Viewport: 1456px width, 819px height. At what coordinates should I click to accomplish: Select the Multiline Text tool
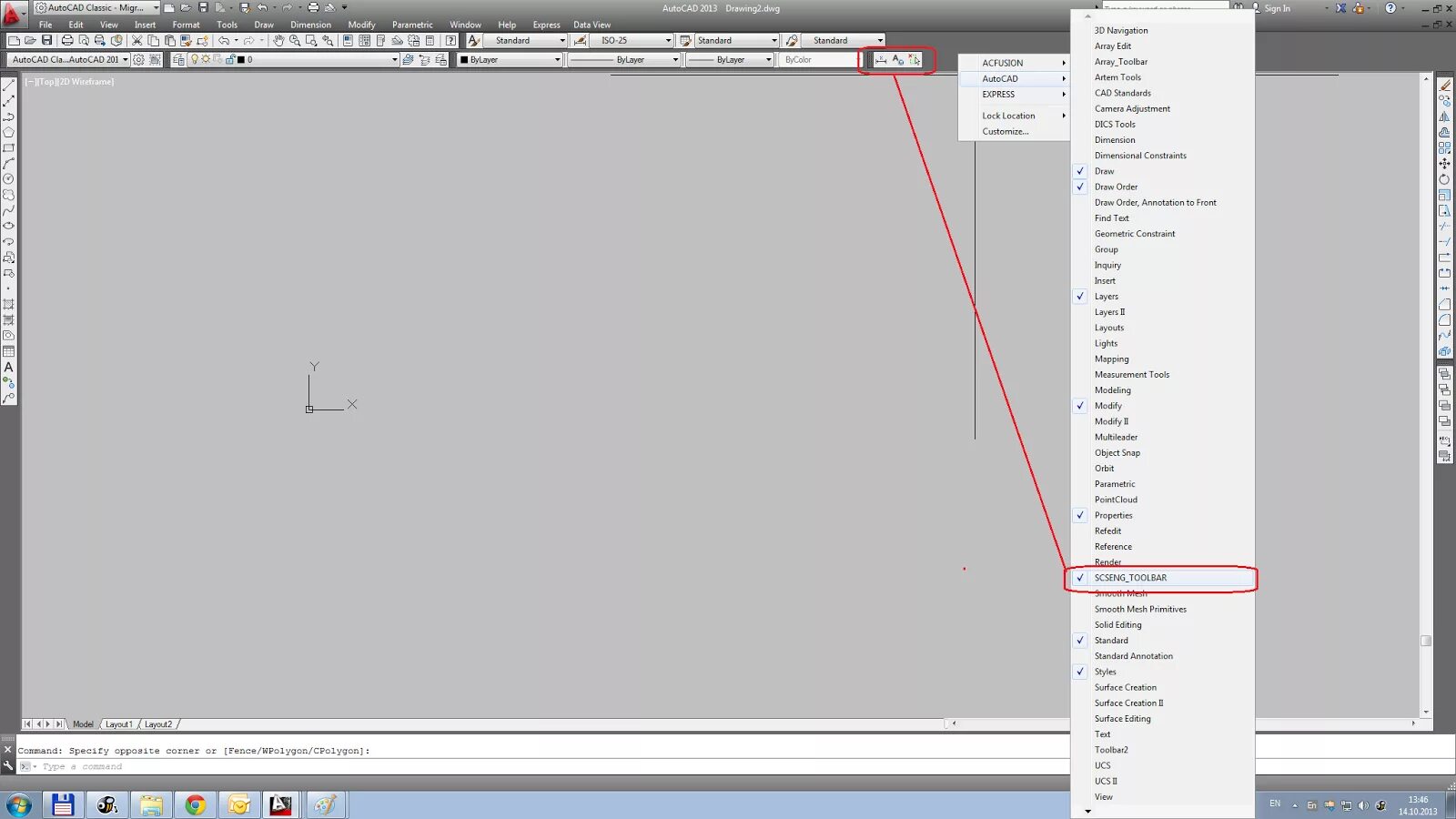[x=8, y=367]
